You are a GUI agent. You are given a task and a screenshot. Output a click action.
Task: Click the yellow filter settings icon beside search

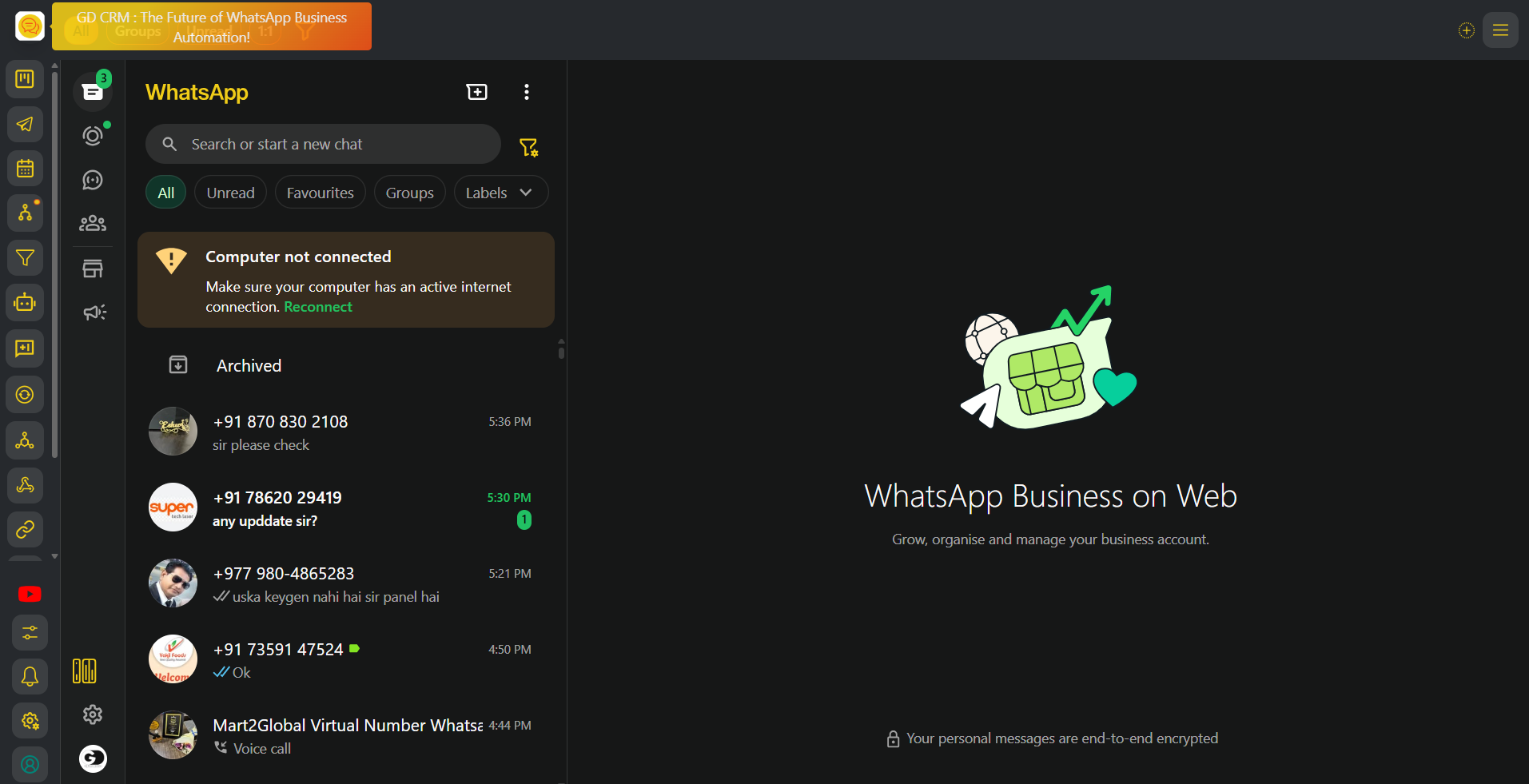click(528, 147)
